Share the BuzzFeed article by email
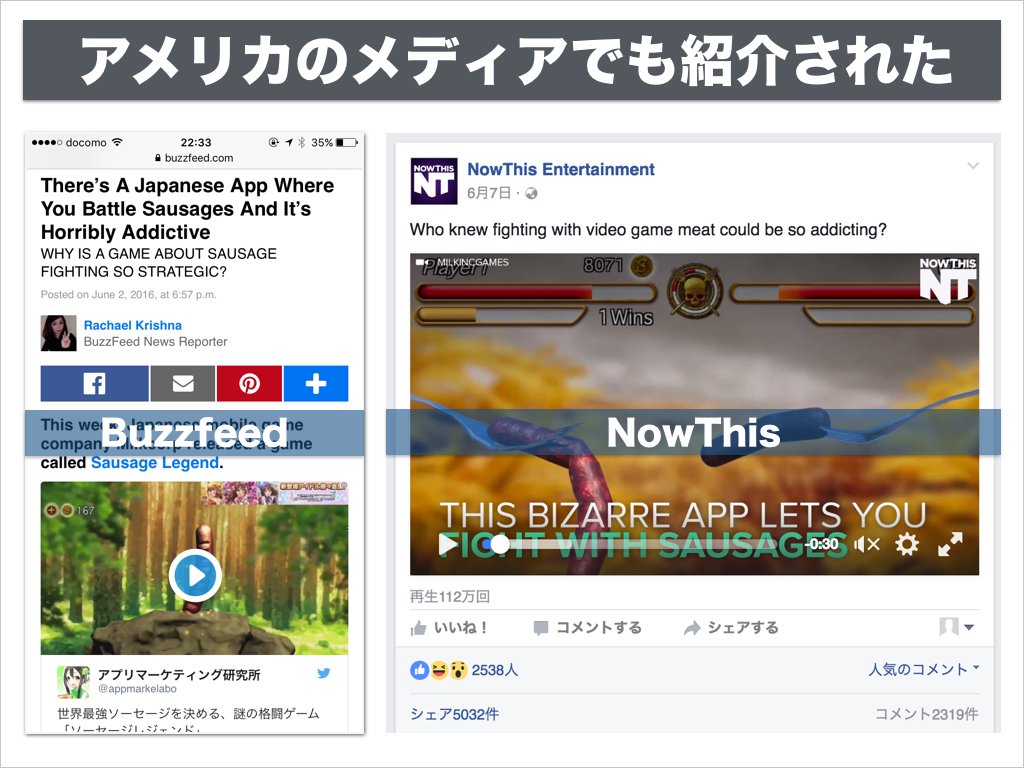Image resolution: width=1024 pixels, height=768 pixels. point(183,383)
